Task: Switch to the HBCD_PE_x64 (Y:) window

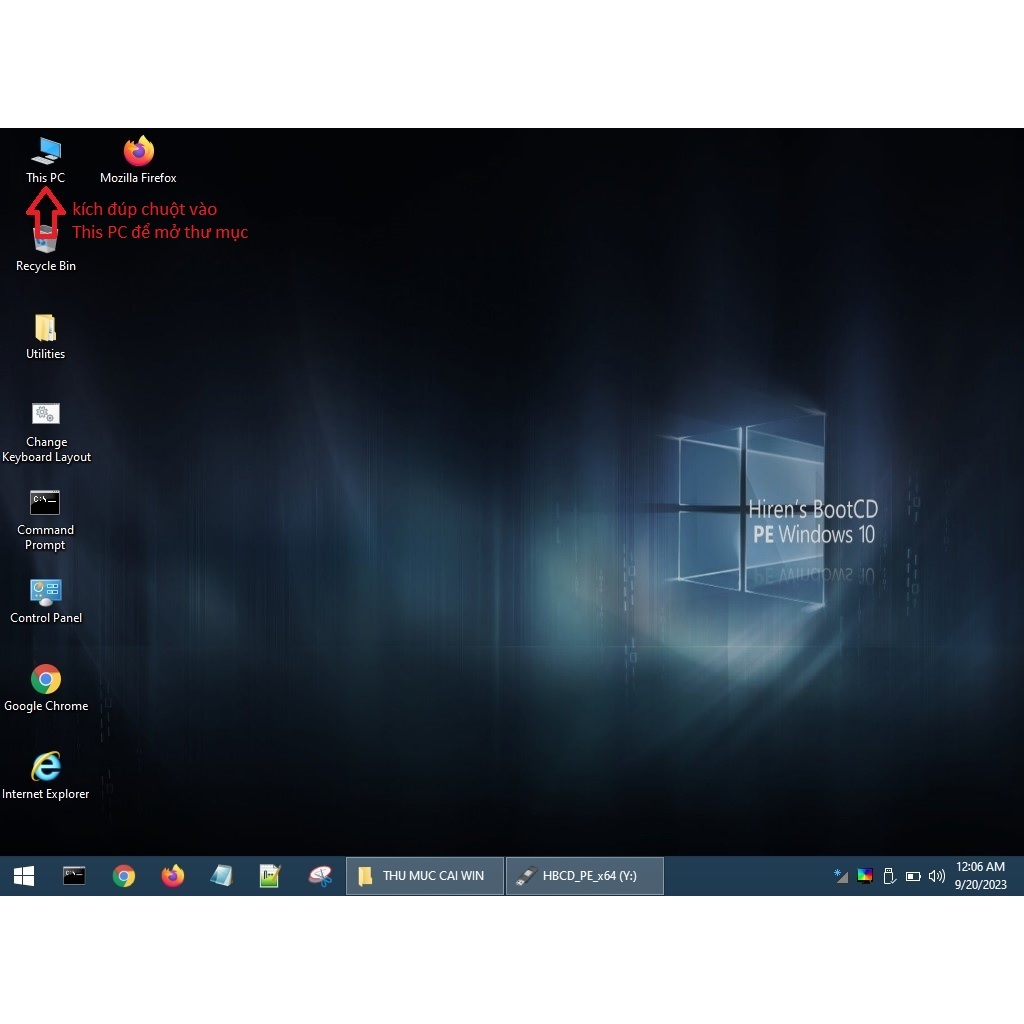Action: tap(585, 876)
